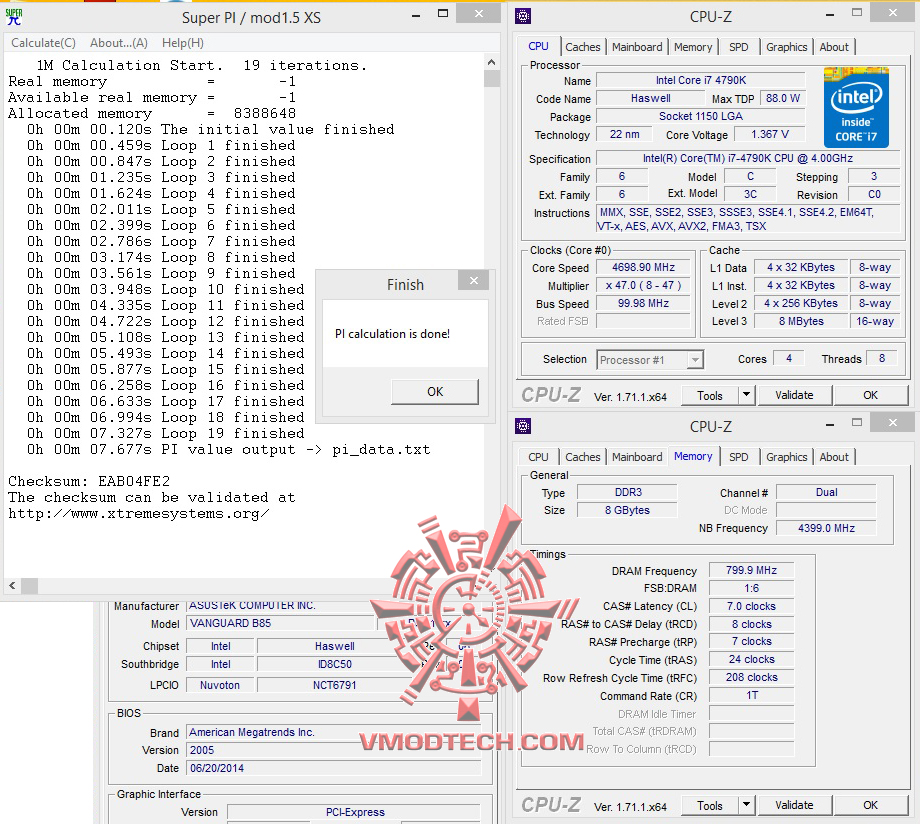Click the BIOS date 06/20/2014 field

333,768
